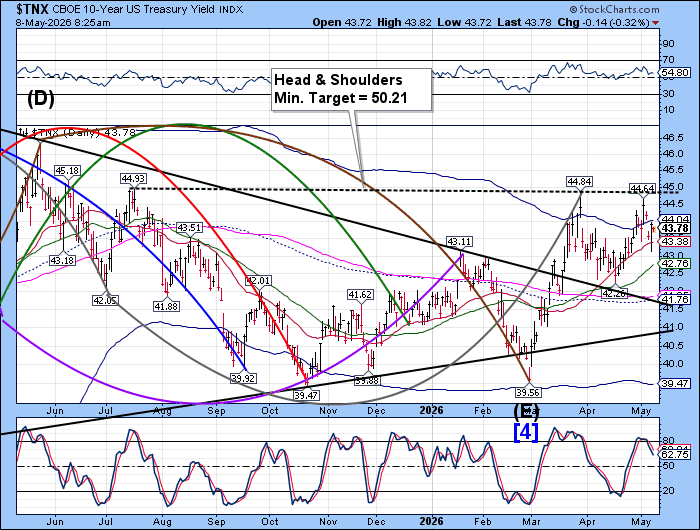Click the 45.18 peak price label
Screen dimensions: 700x530
(67, 171)
